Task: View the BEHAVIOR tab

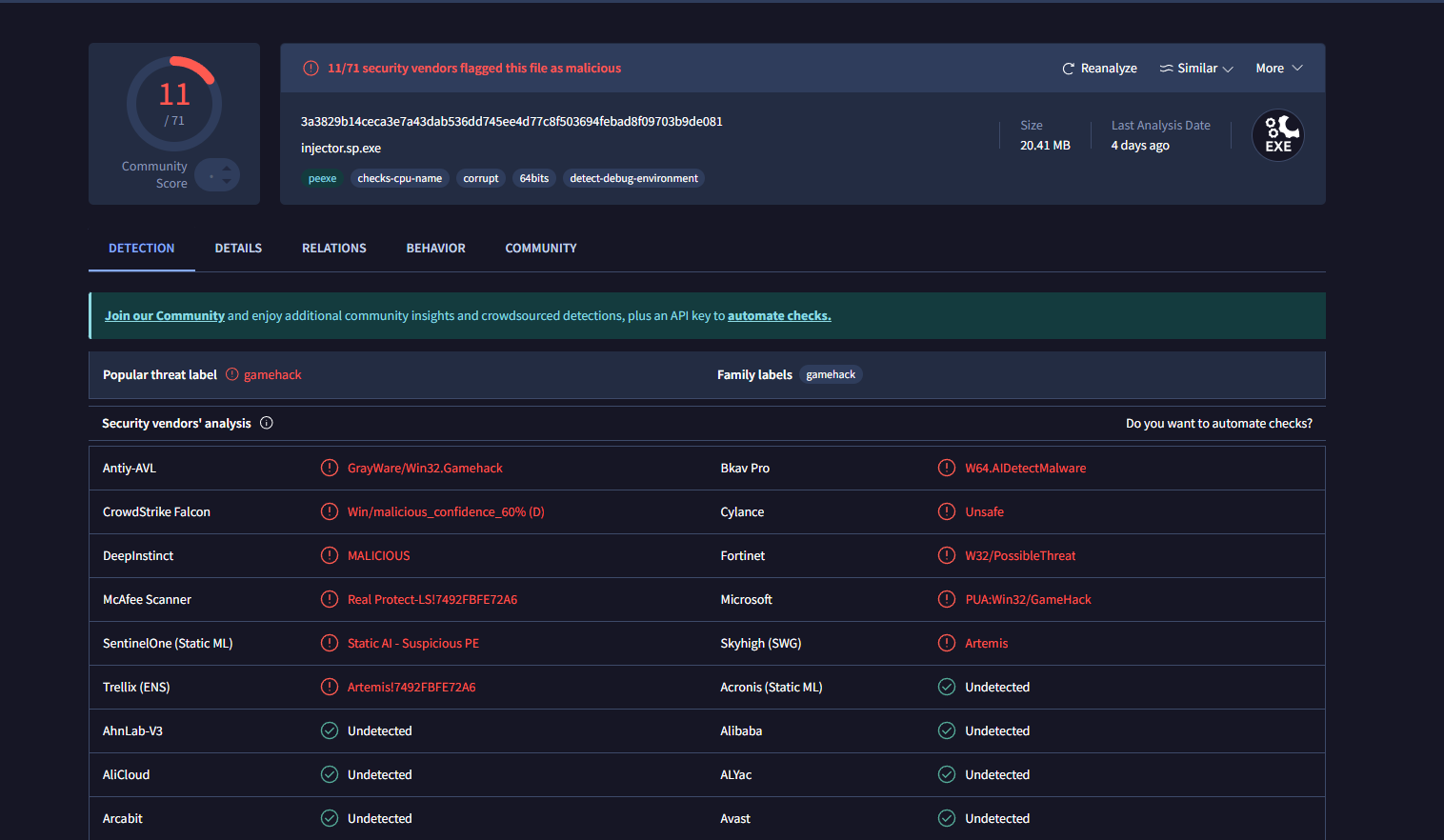Action: 436,249
